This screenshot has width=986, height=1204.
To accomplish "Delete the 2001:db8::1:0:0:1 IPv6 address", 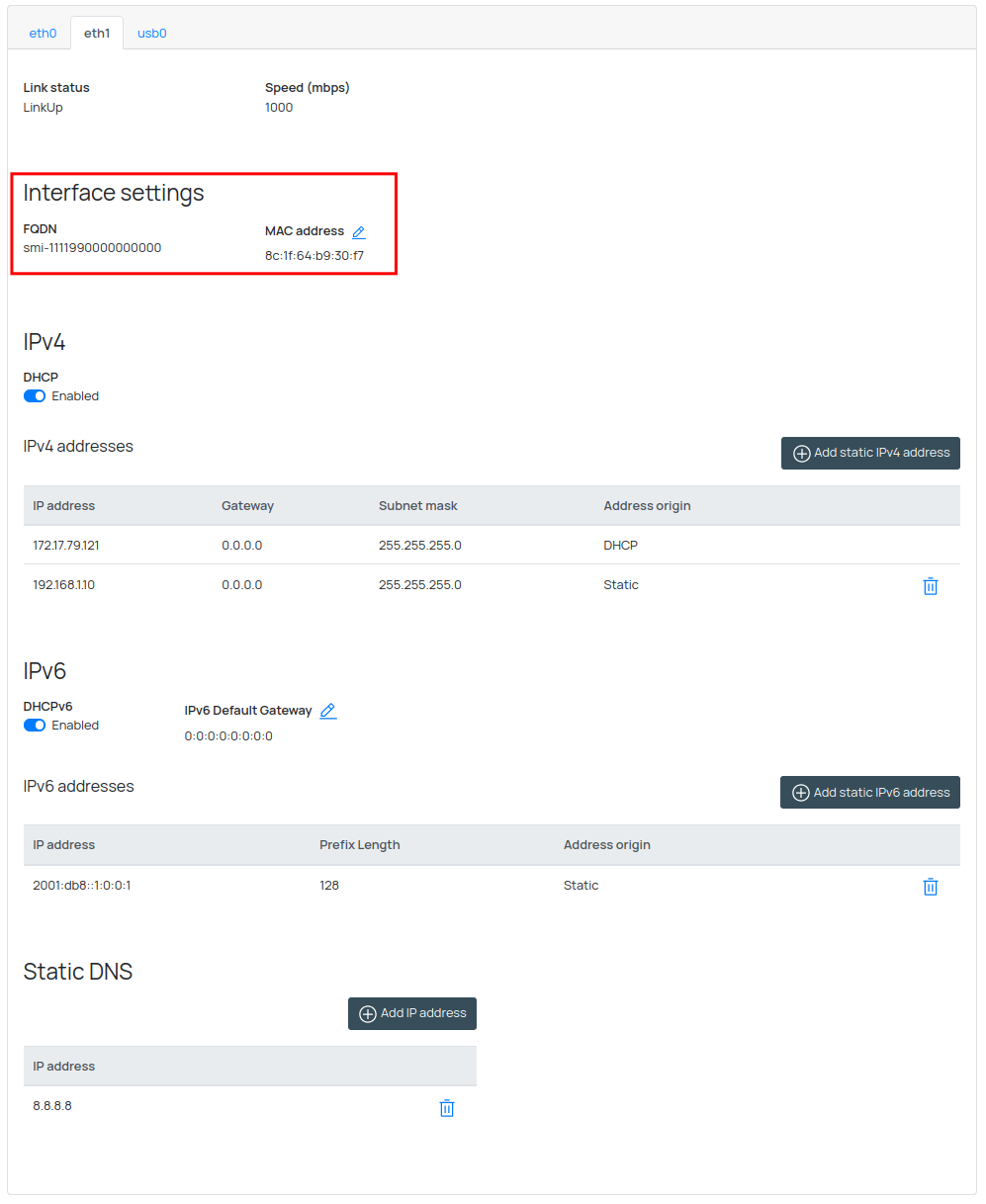I will [930, 887].
